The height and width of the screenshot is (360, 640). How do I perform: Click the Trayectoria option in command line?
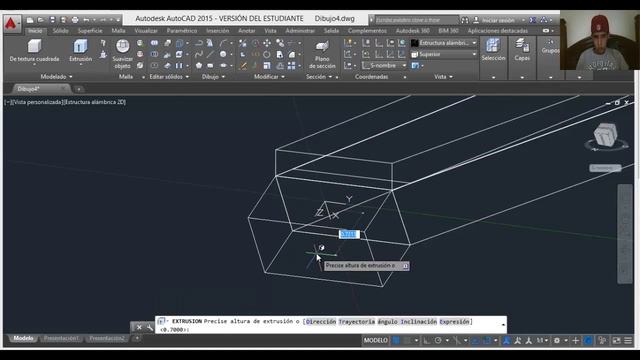(356, 322)
